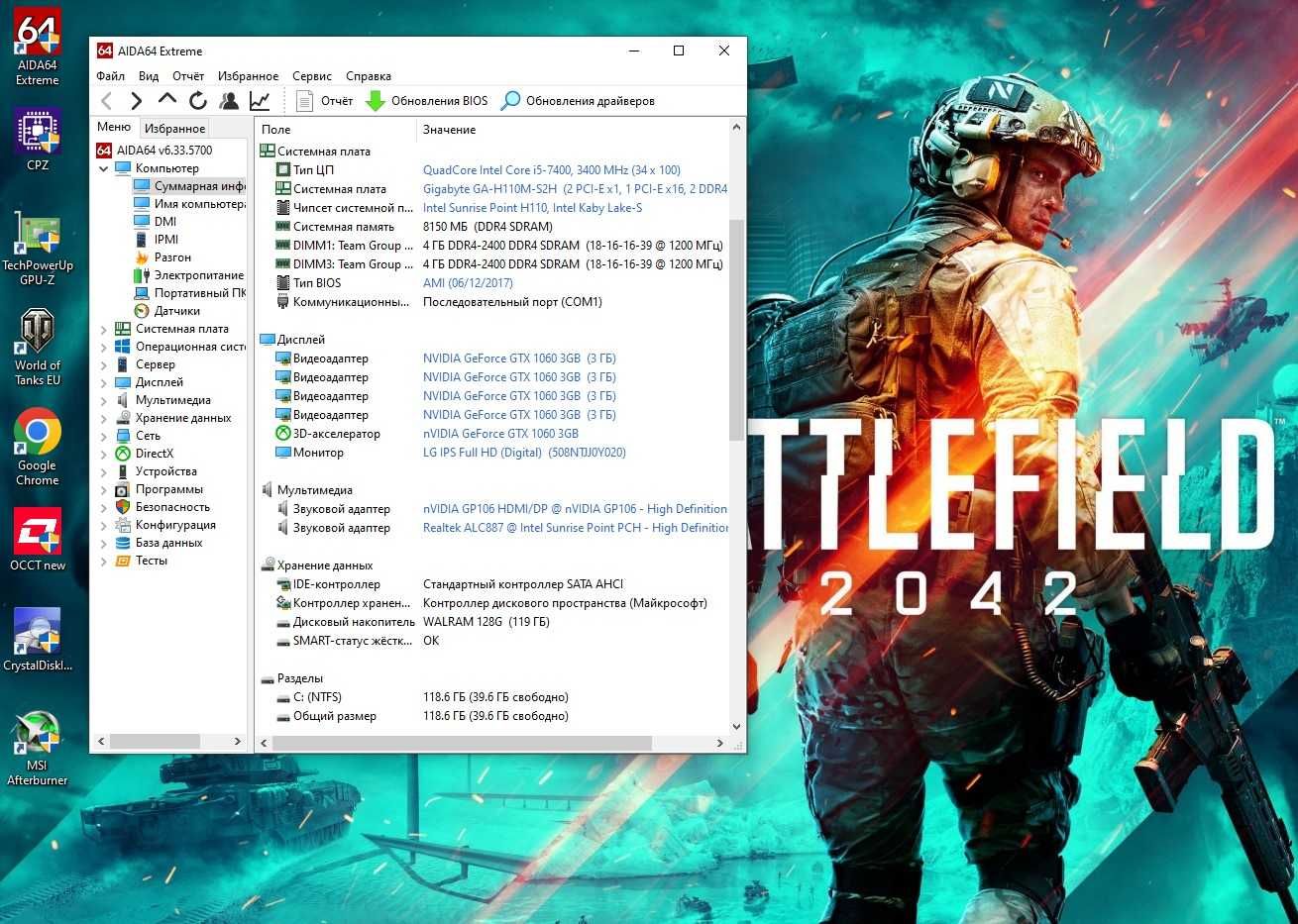1298x924 pixels.
Task: Open Gigabyte GA-H110M-S2H motherboard link
Action: [575, 189]
